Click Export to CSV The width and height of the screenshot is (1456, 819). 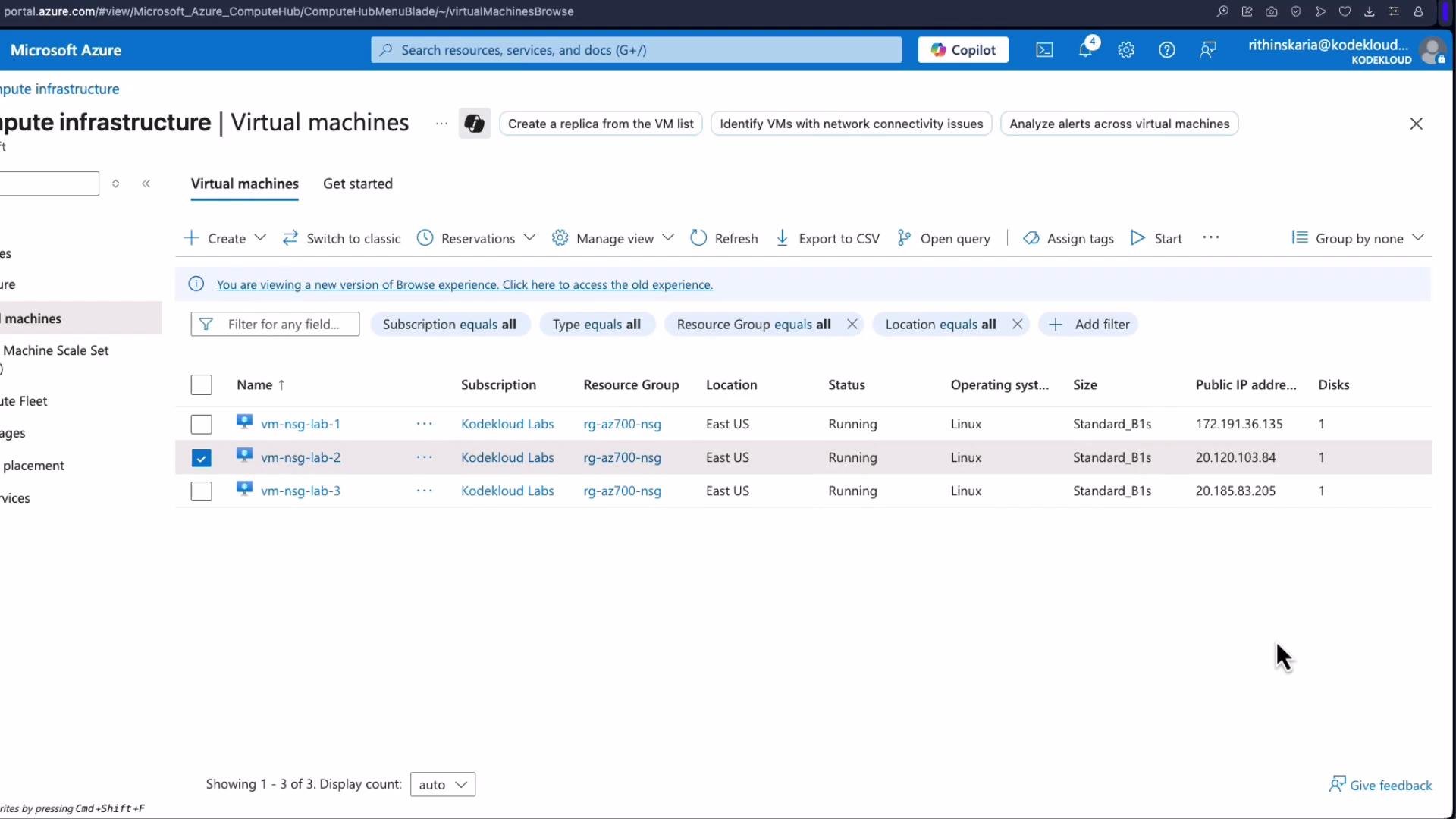[x=827, y=238]
